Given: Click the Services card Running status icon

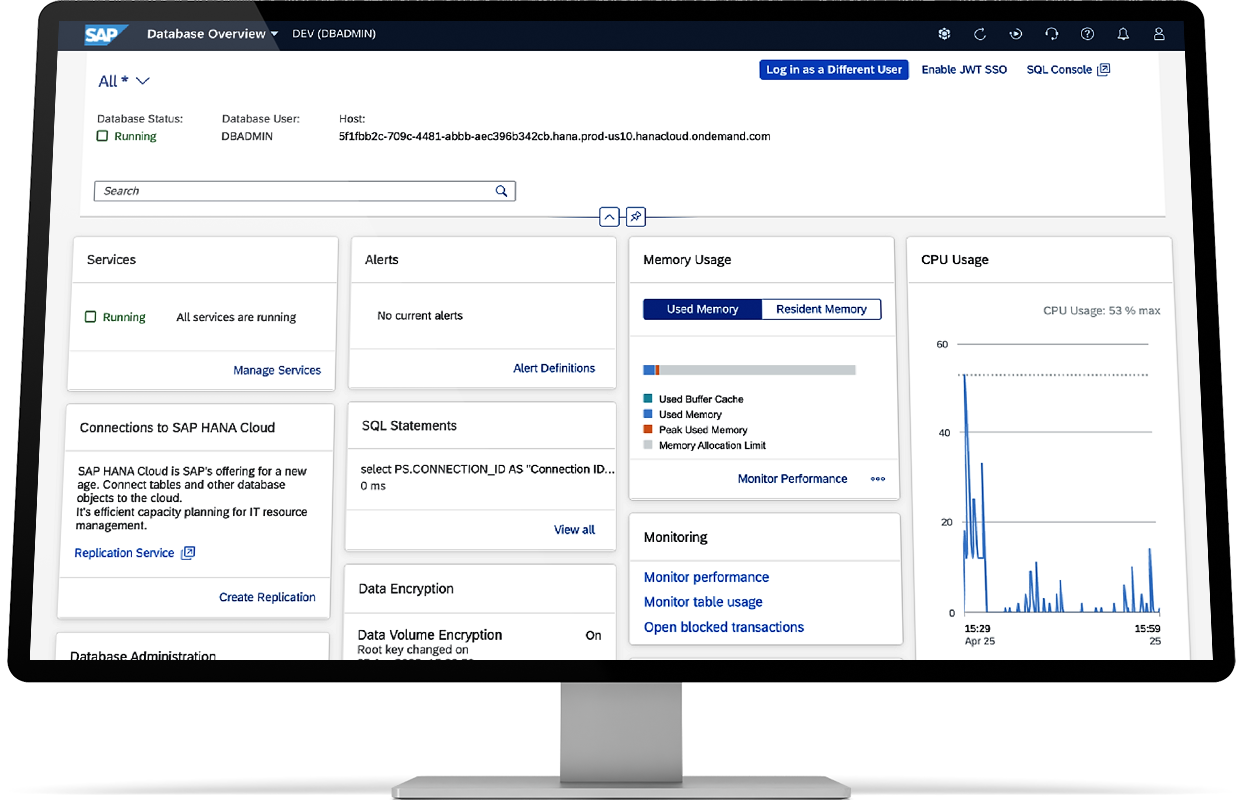Looking at the screenshot, I should (91, 317).
